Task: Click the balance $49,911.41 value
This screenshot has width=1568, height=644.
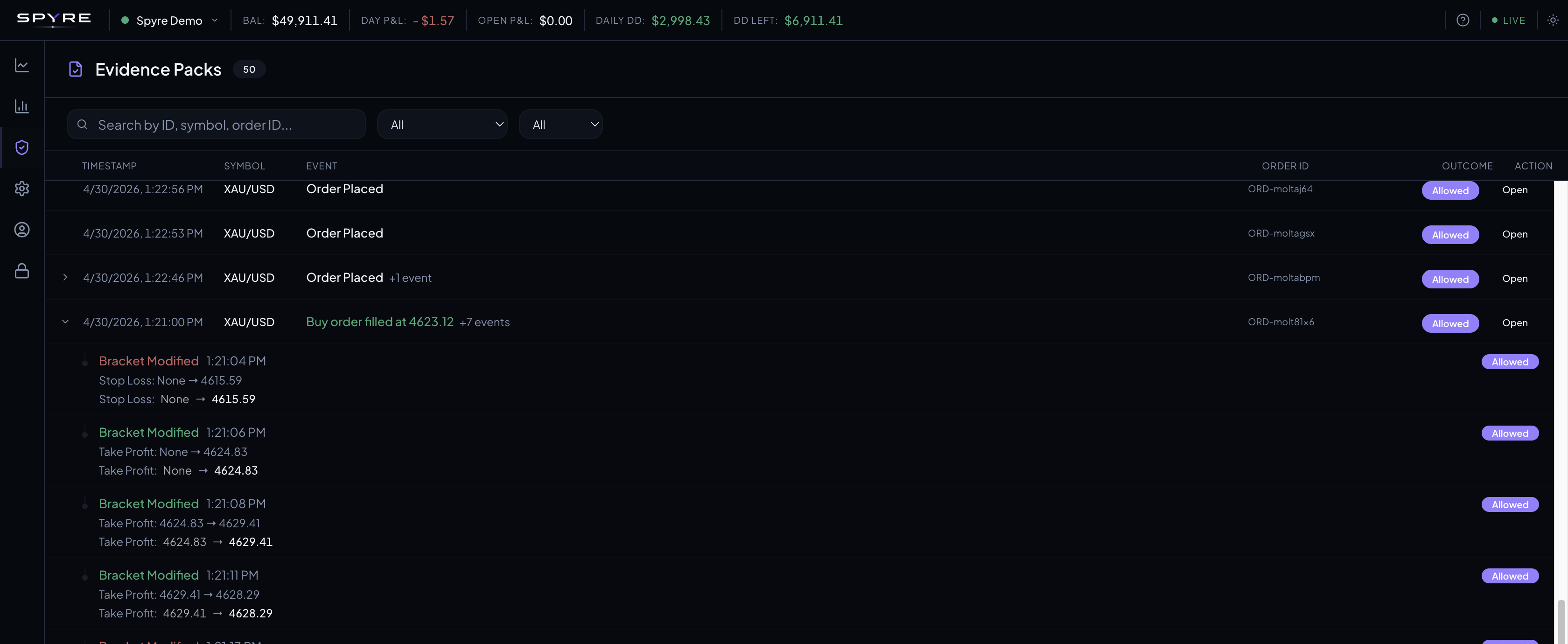Action: point(304,21)
